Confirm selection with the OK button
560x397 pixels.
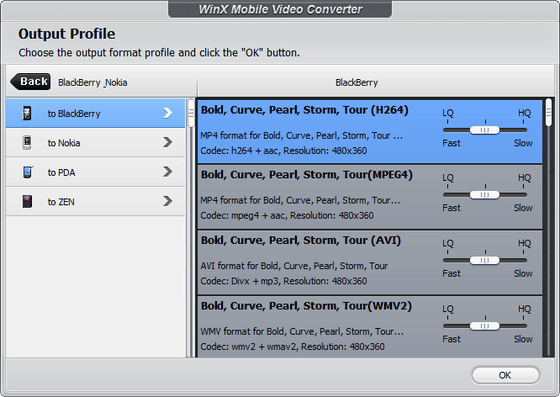505,375
